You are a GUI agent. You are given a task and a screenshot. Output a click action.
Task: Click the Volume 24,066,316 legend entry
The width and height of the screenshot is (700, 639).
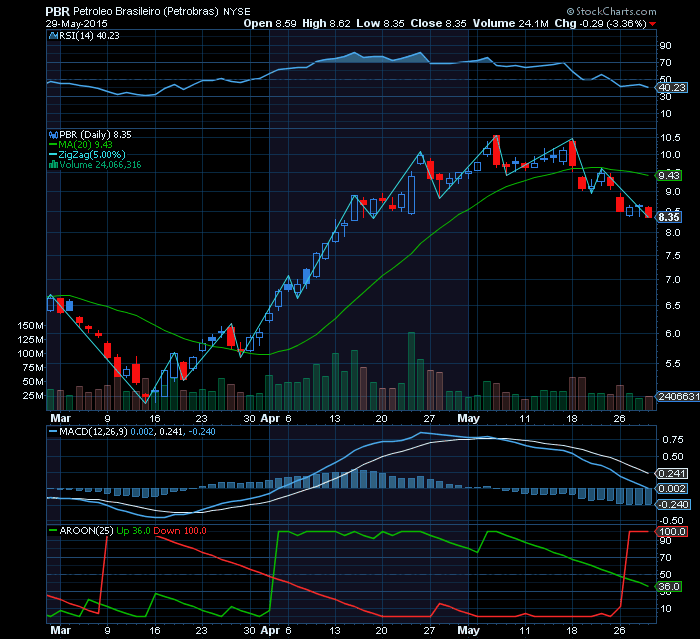click(x=100, y=165)
